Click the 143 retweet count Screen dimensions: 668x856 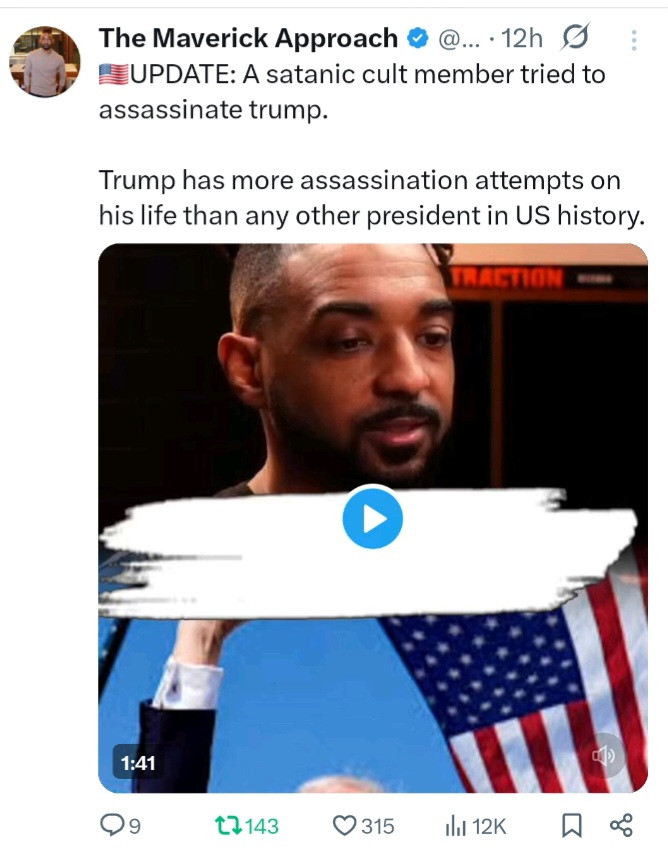point(262,826)
